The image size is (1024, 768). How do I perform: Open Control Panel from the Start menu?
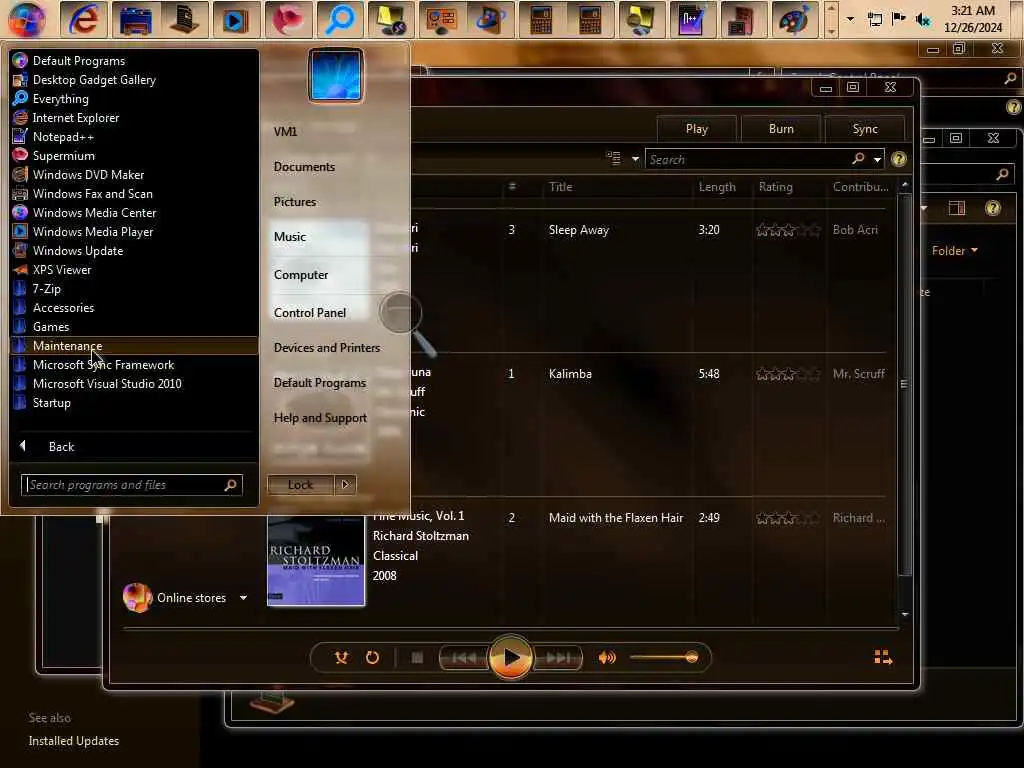310,312
